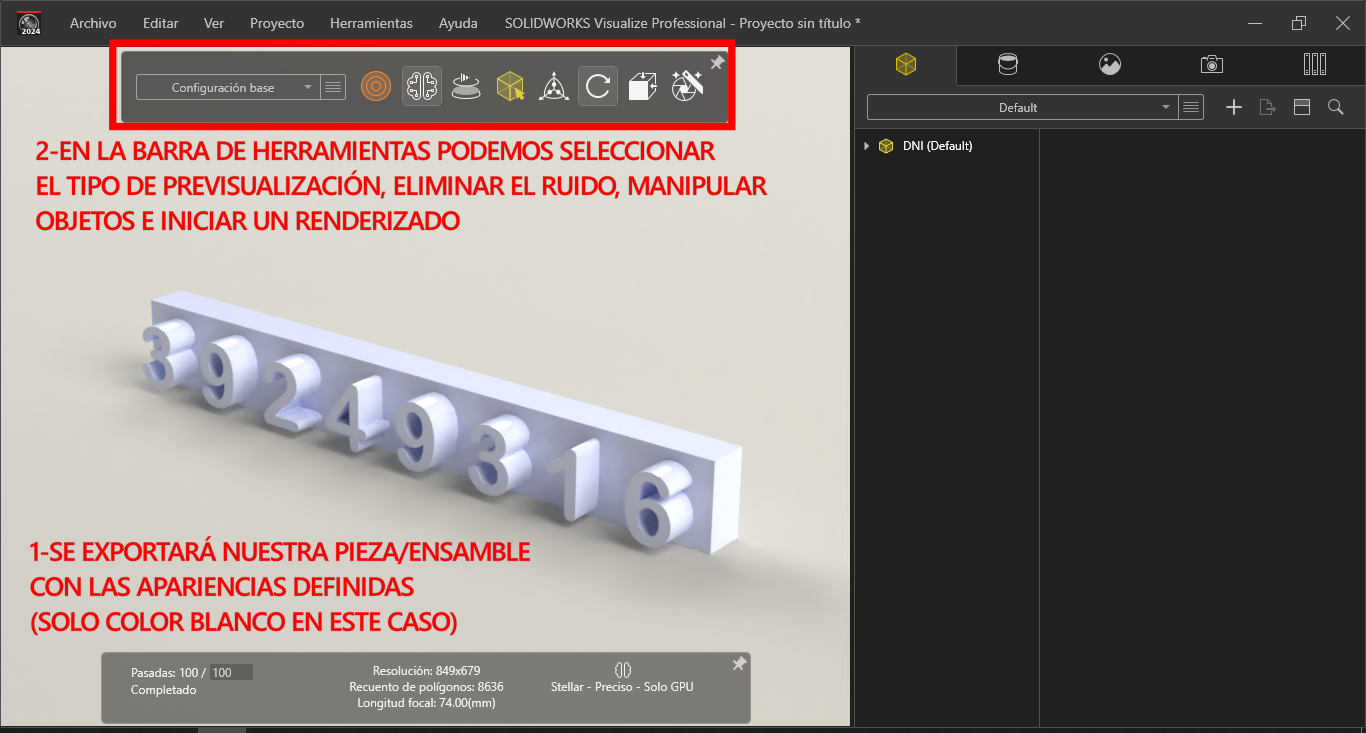Switch to the Appearances paint bucket tab
The image size is (1366, 733).
(x=1008, y=65)
